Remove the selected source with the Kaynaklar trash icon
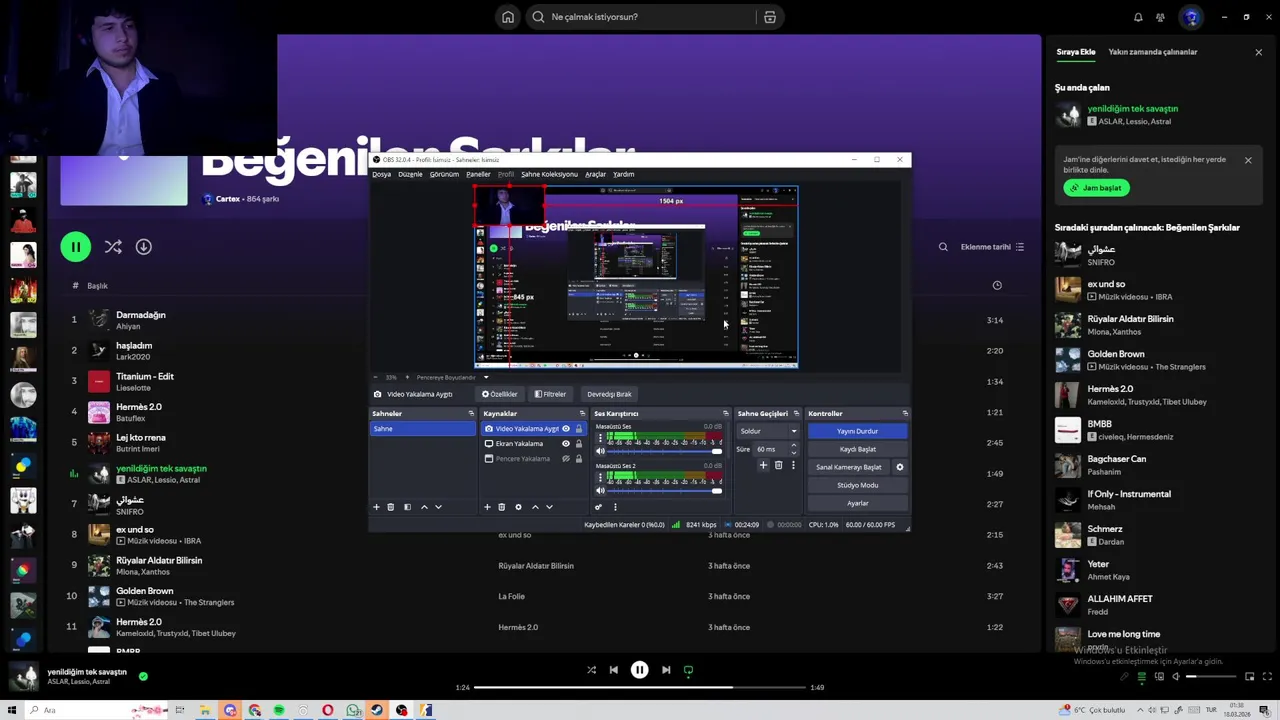1280x720 pixels. click(502, 507)
